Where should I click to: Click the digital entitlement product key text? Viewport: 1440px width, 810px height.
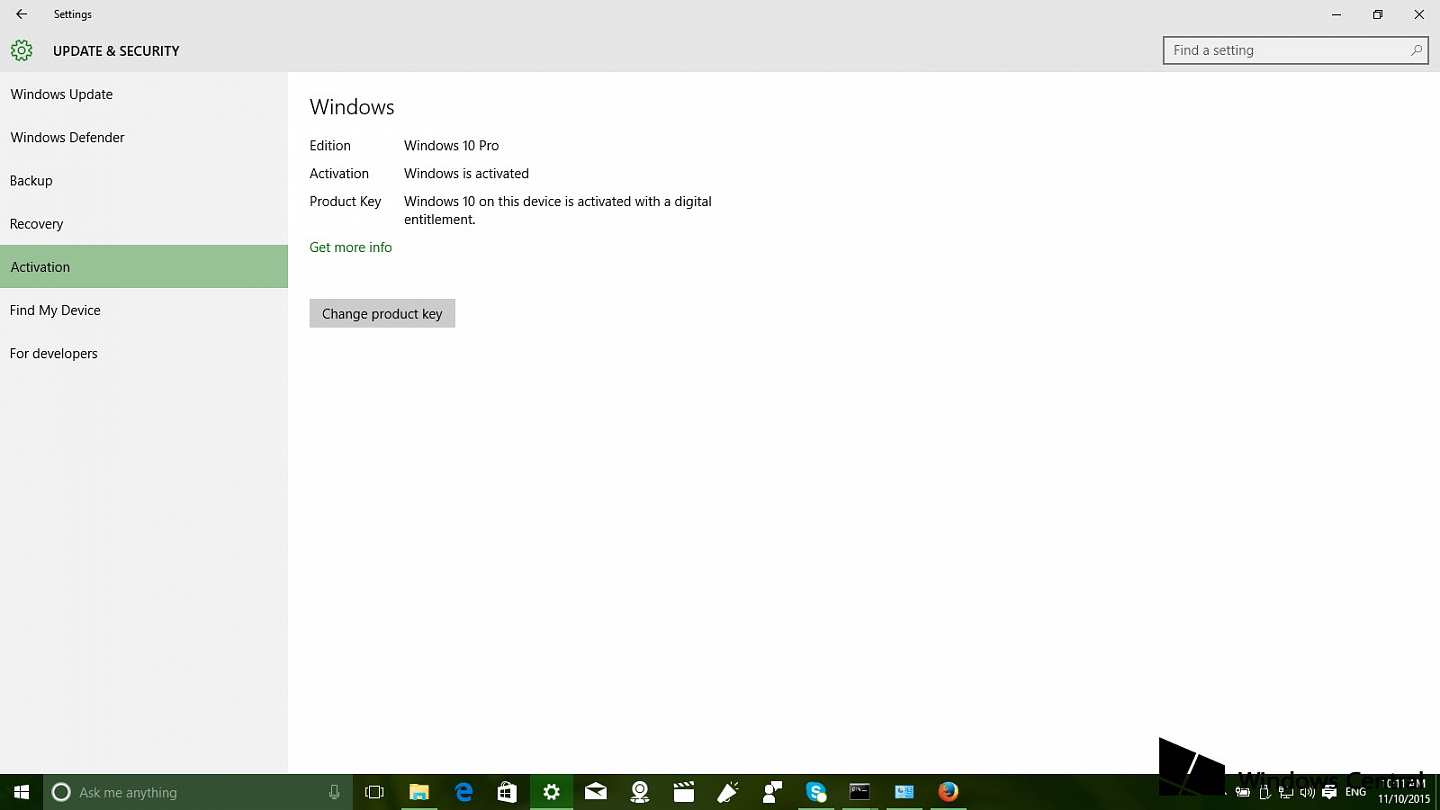558,210
